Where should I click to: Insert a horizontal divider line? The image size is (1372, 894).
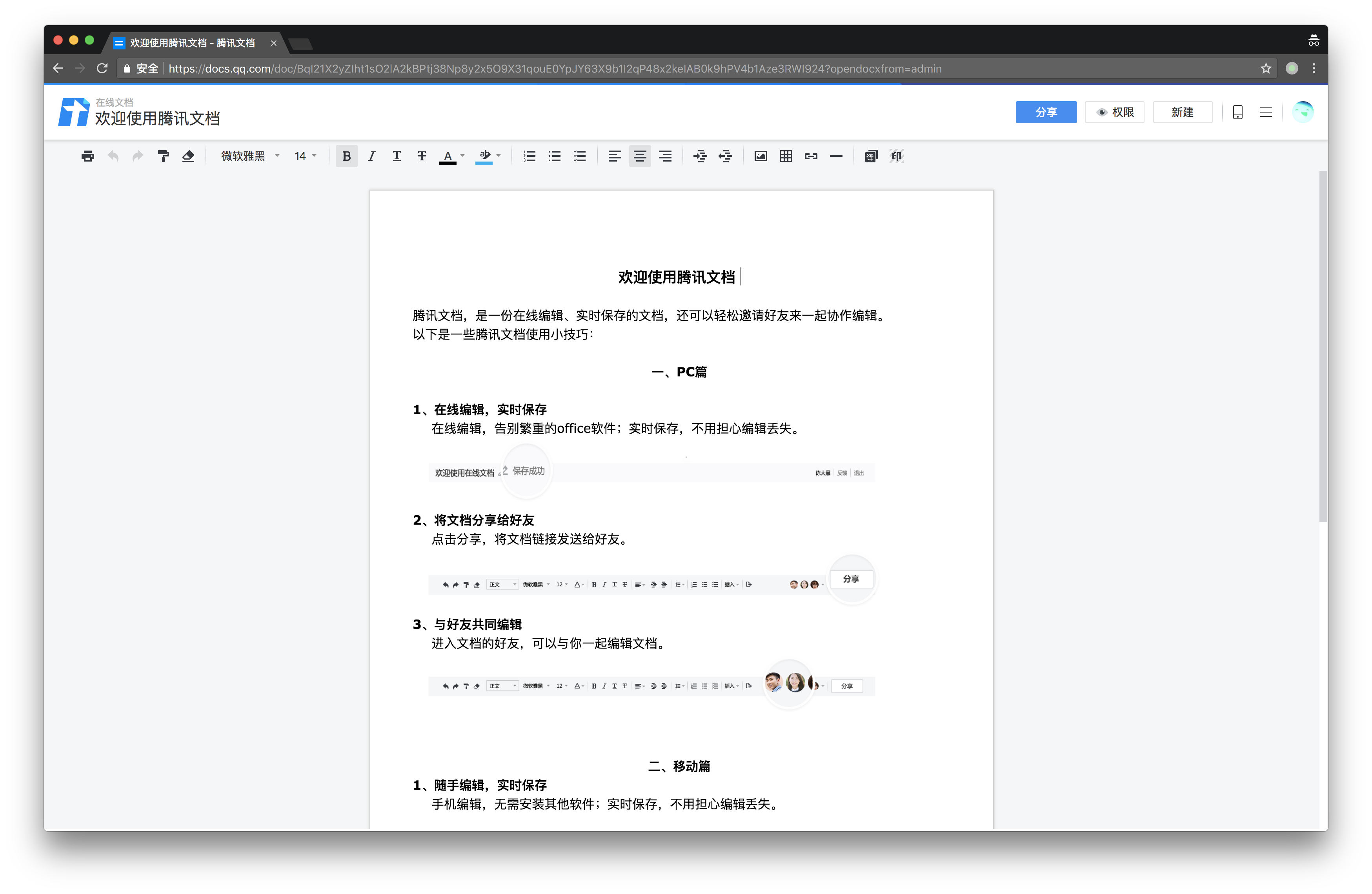click(x=836, y=156)
